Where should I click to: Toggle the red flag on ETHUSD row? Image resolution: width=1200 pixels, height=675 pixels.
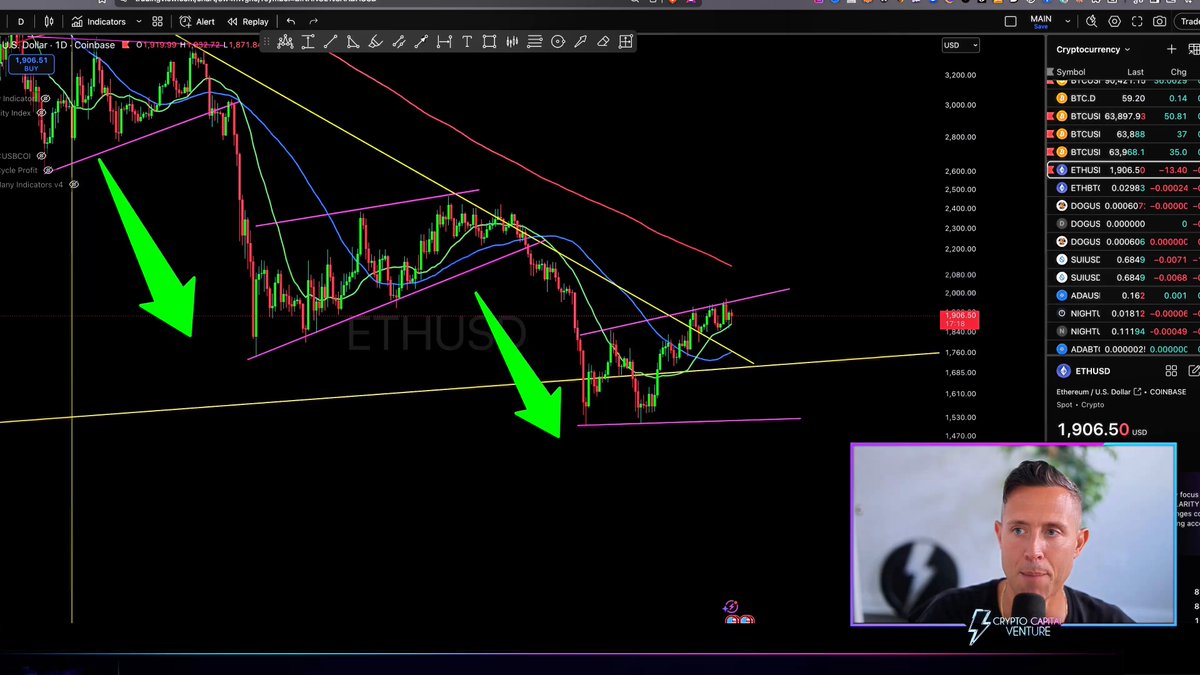[x=1050, y=170]
